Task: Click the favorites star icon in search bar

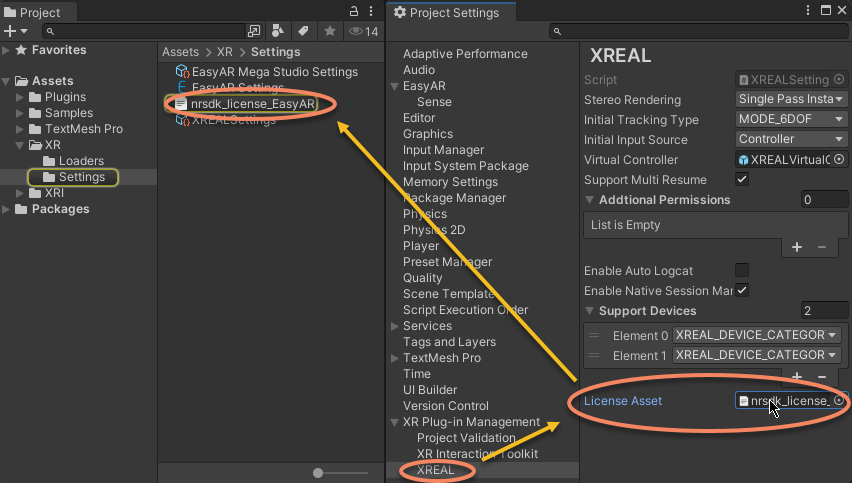Action: (x=329, y=32)
